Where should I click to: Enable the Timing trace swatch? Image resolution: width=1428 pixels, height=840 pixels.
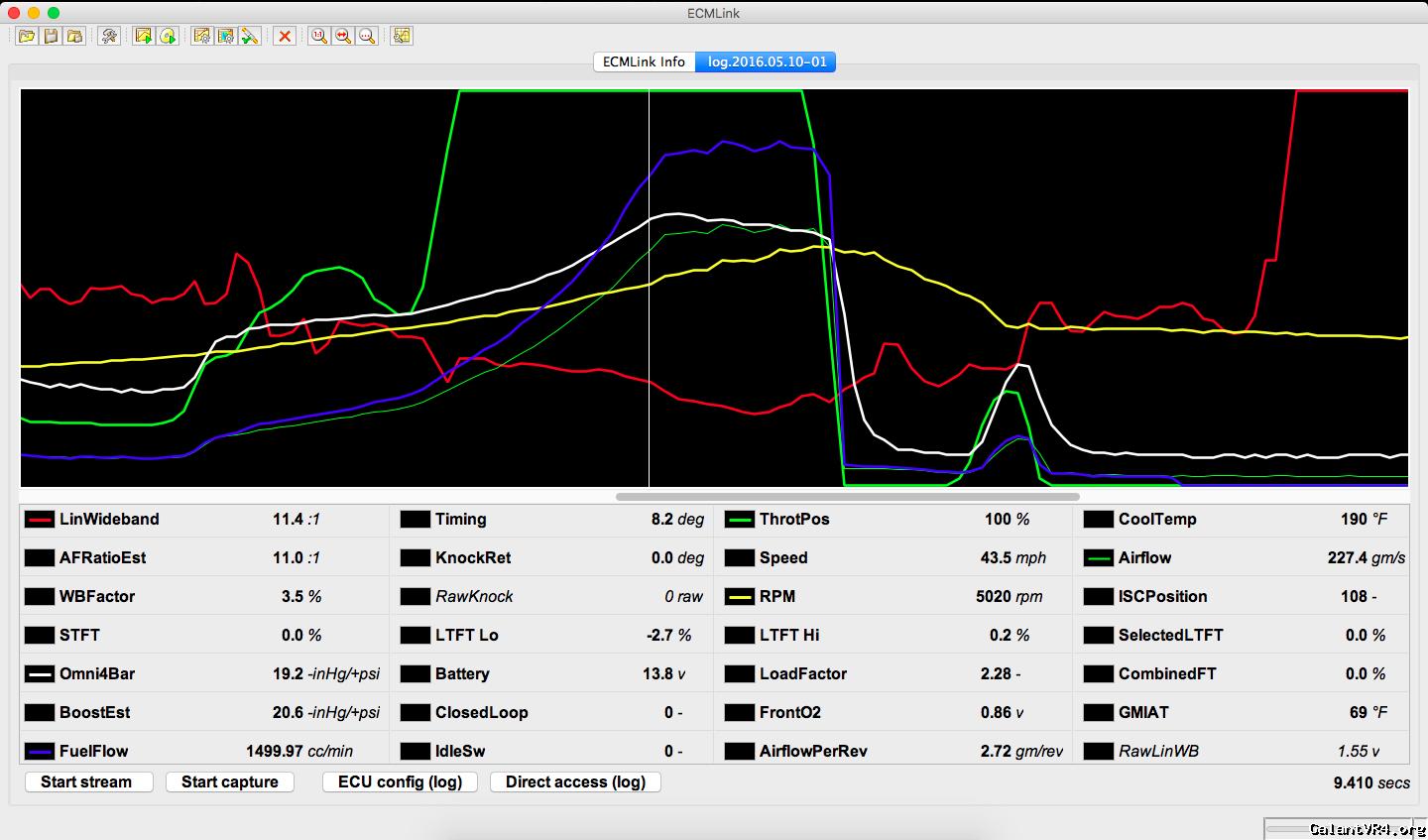[x=415, y=520]
